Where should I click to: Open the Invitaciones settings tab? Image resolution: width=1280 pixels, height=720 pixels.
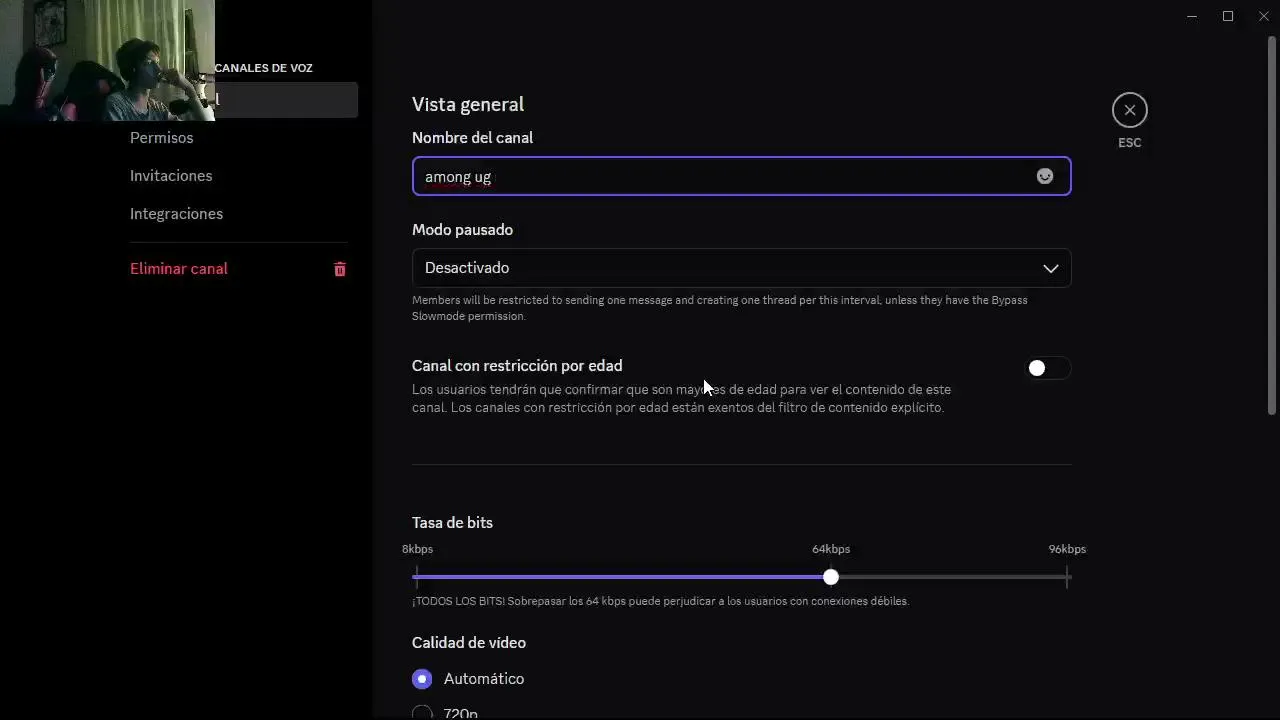pos(171,176)
